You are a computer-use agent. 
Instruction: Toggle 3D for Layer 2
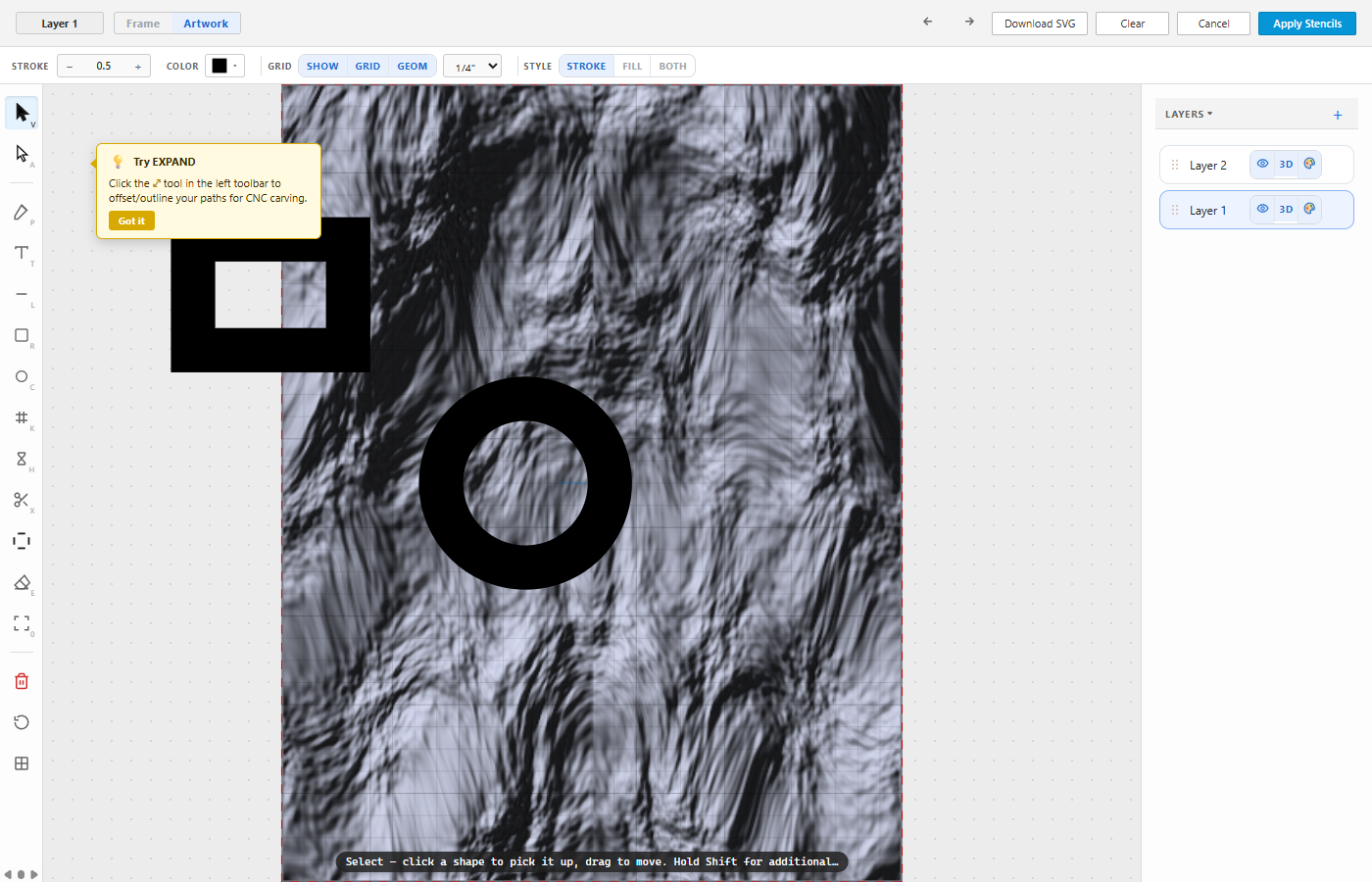pos(1286,164)
